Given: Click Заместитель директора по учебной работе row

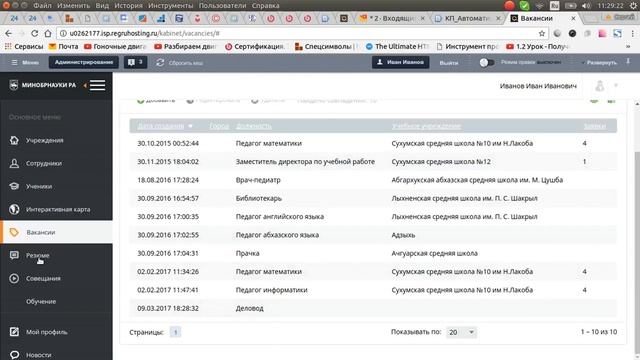Looking at the screenshot, I should [373, 162].
